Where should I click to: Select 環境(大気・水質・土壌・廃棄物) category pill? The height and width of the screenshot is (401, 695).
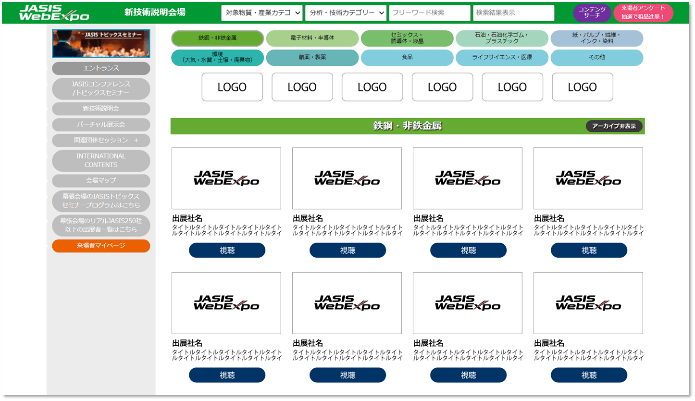pos(217,58)
